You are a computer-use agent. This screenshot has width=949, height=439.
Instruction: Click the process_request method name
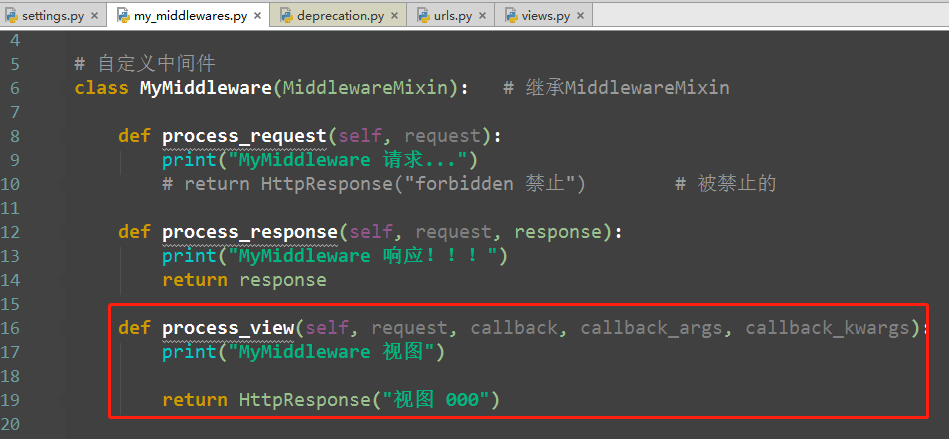pos(245,136)
